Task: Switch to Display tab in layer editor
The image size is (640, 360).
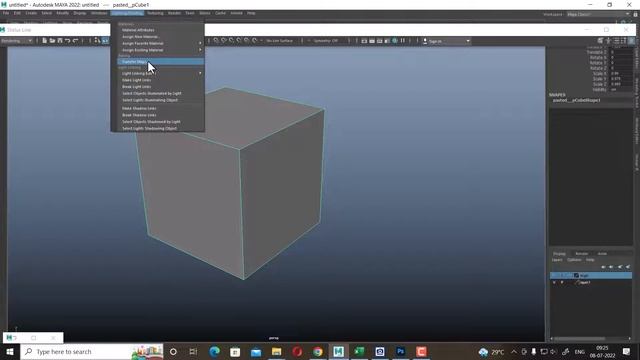Action: 559,253
